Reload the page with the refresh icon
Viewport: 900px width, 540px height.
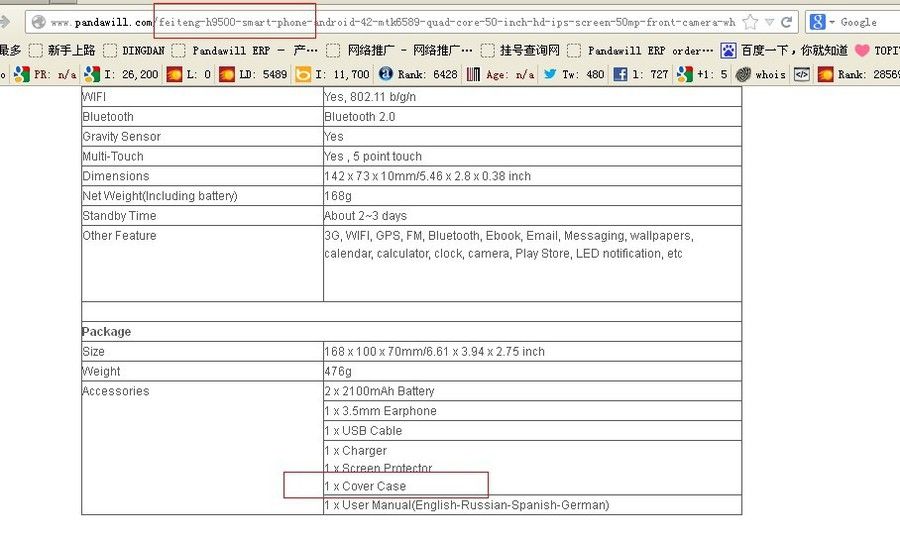point(787,22)
